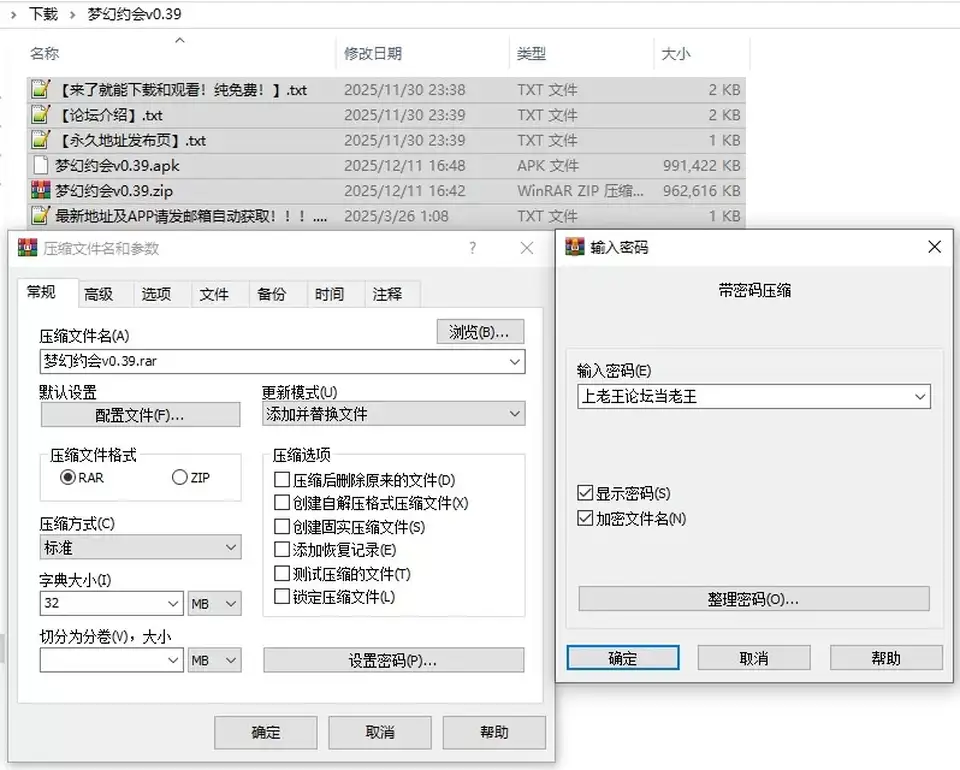
Task: Click 梦幻约会v0.39 breadcrumb folder
Action: click(x=134, y=13)
